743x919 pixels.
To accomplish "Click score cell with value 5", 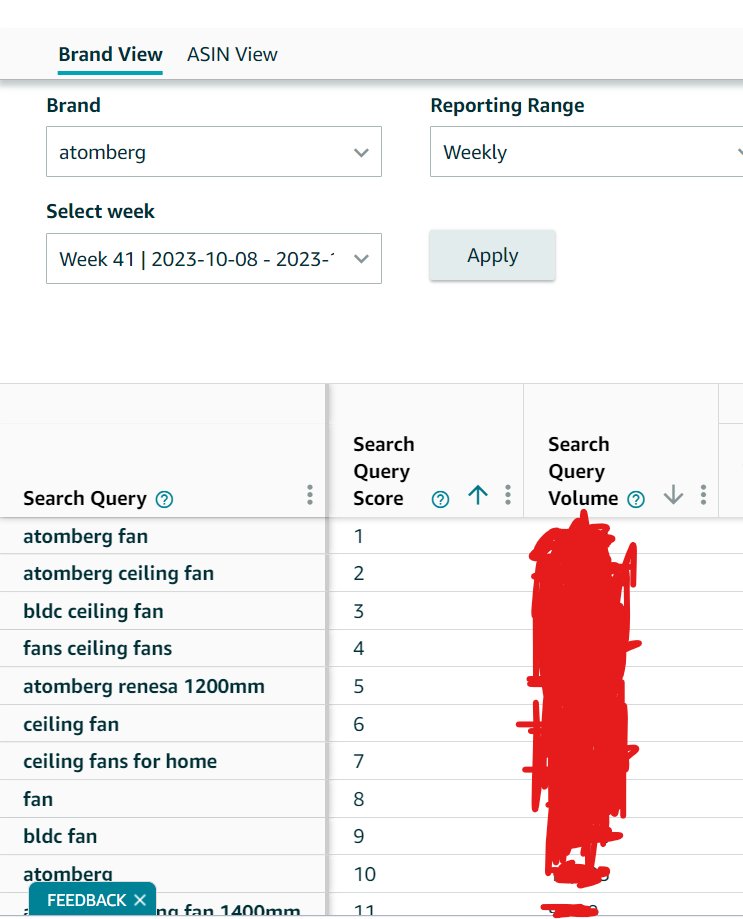I will click(x=426, y=686).
